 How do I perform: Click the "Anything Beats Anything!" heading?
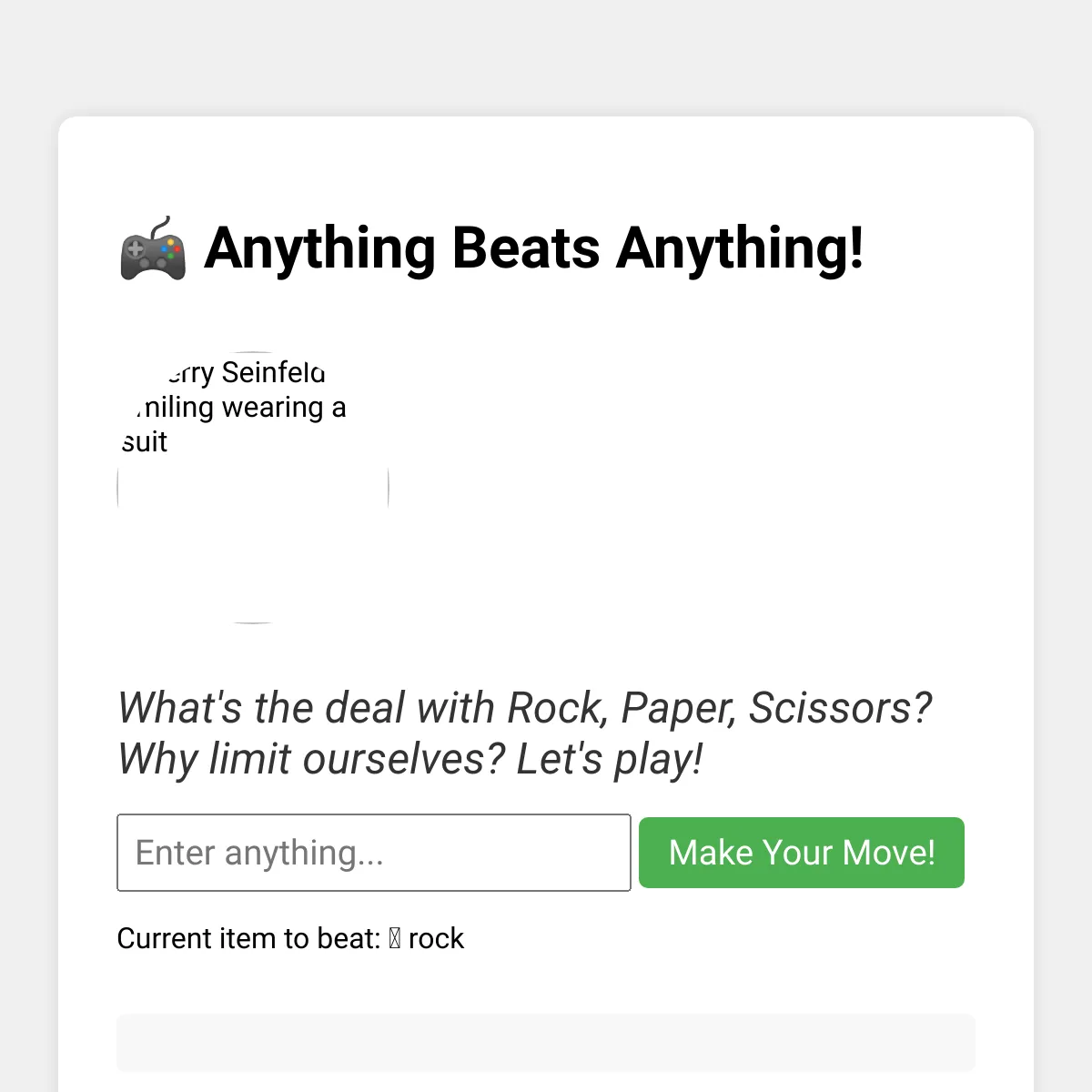(491, 248)
